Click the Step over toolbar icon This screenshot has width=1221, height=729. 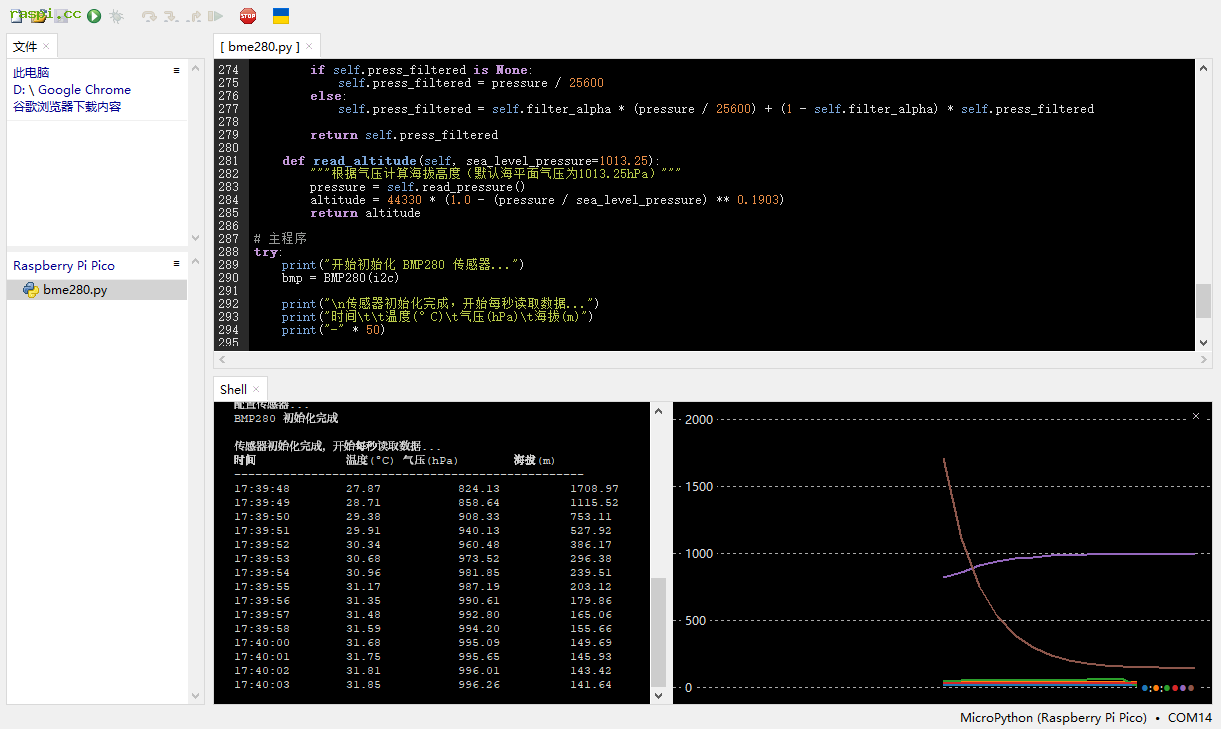149,16
